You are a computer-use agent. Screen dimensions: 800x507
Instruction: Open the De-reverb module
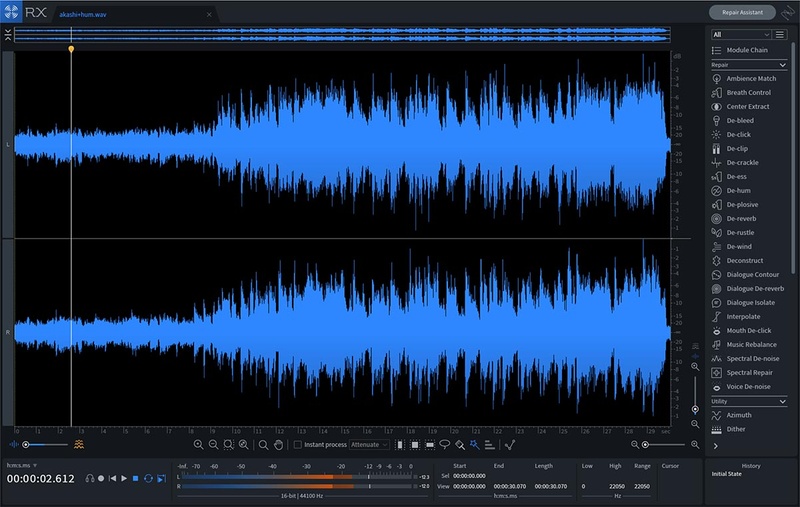click(x=741, y=218)
